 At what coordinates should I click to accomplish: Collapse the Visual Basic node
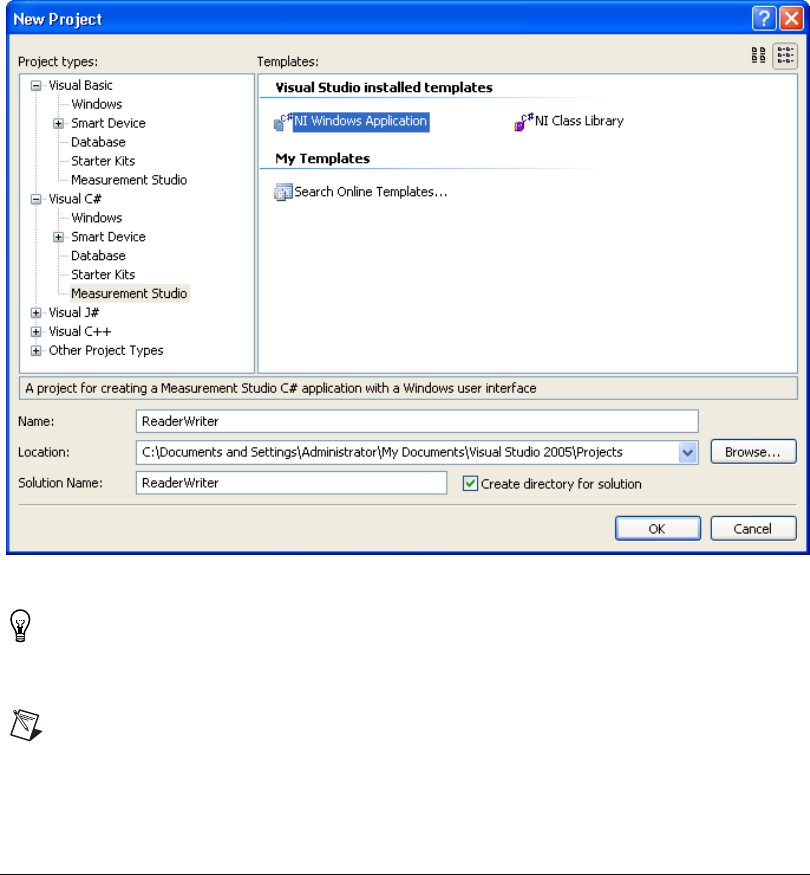pos(36,86)
